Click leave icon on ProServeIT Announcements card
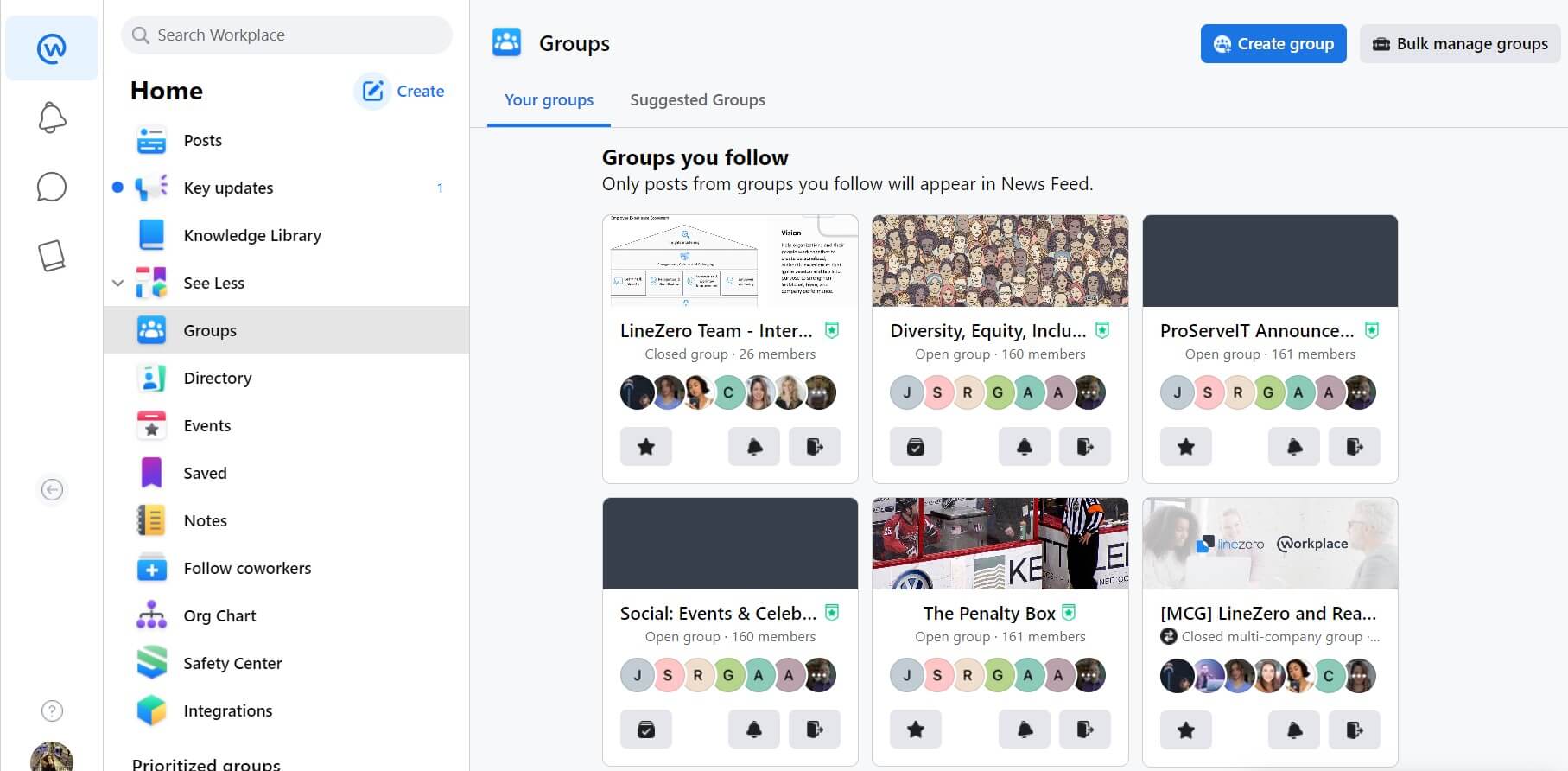 [x=1354, y=447]
